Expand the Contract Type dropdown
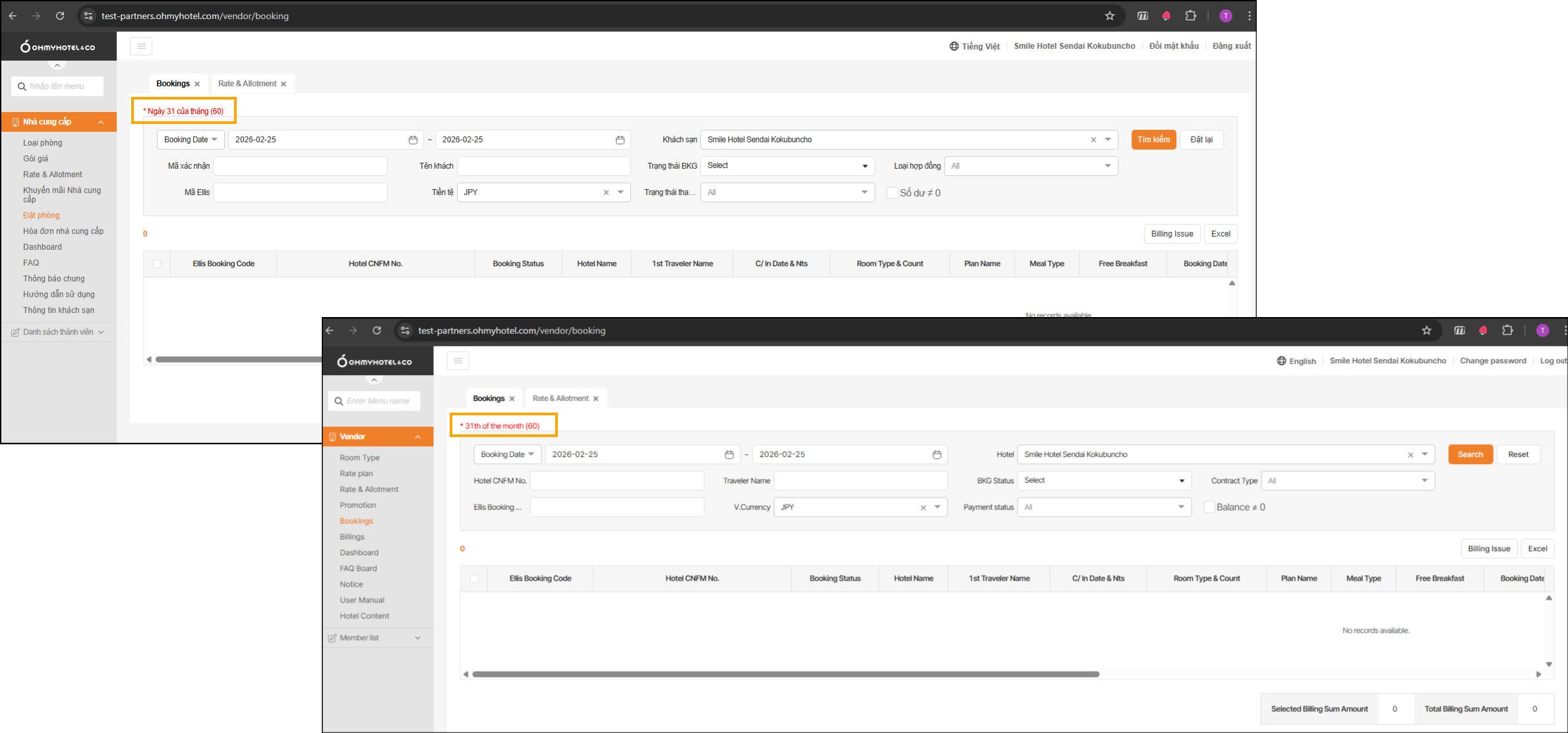Image resolution: width=1568 pixels, height=733 pixels. coord(1347,481)
